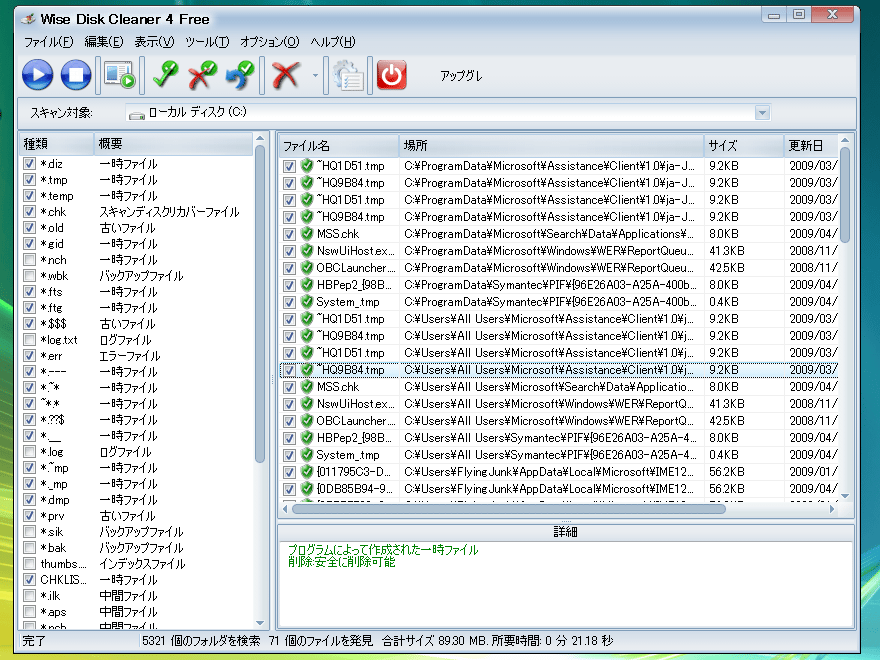The width and height of the screenshot is (880, 660).
Task: Sort by 概要 column header
Action: click(x=173, y=144)
